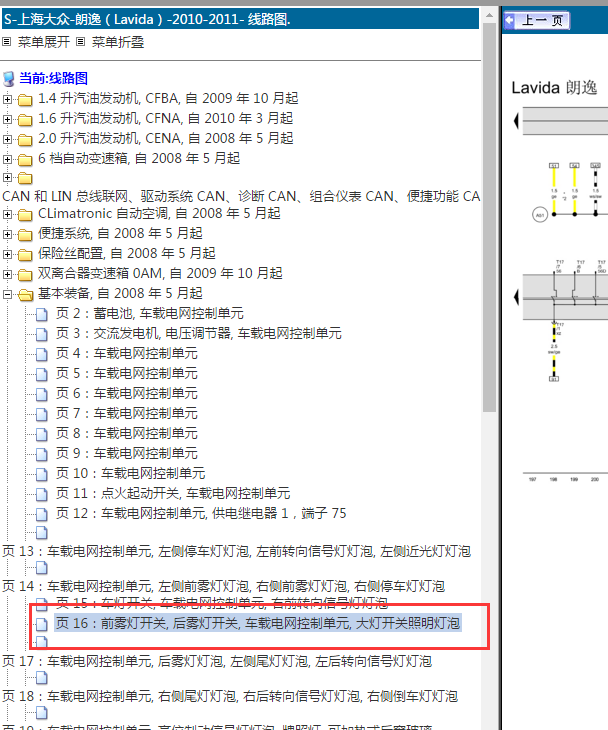Open 页 17：后雾灯灯泡, 左侧尾灯灯泡 entry
The height and width of the screenshot is (730, 608).
coord(216,661)
